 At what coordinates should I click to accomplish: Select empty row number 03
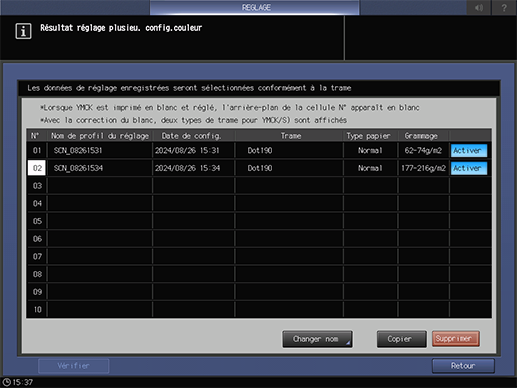[x=37, y=186]
